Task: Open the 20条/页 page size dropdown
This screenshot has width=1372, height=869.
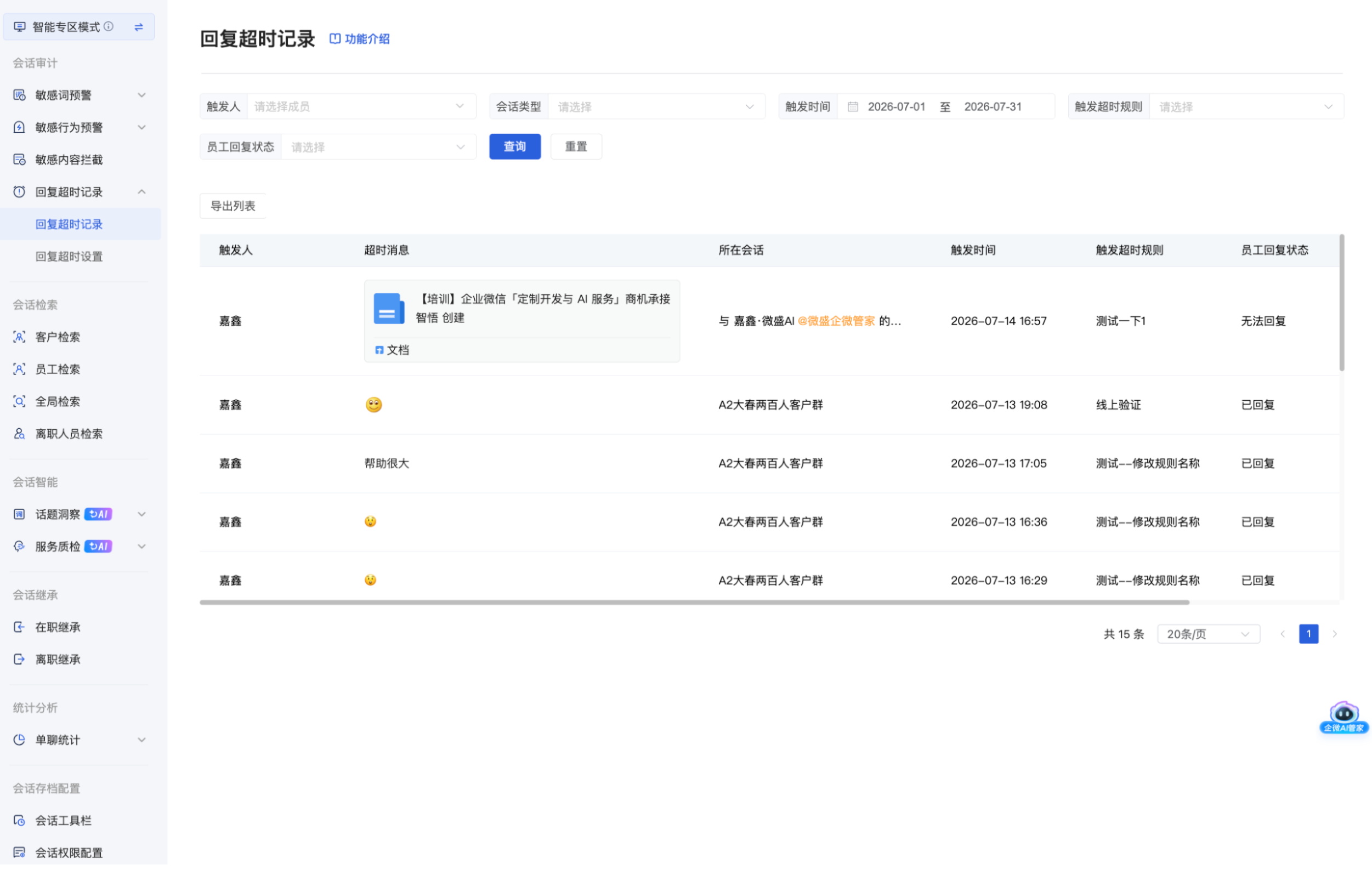Action: pos(1209,634)
